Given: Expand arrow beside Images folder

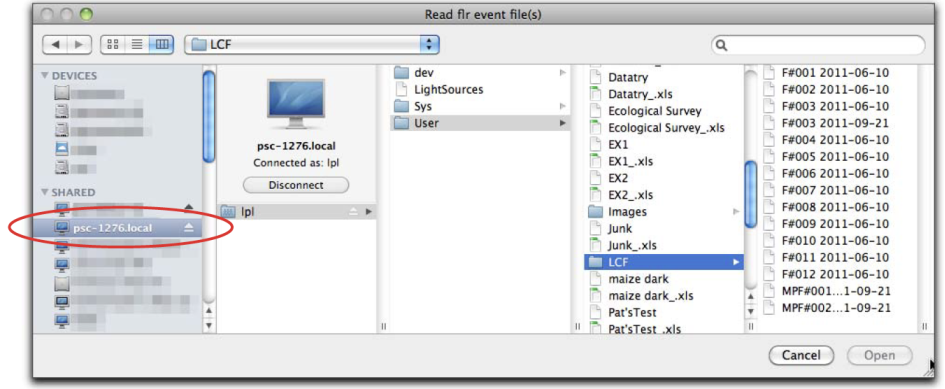Looking at the screenshot, I should [x=736, y=212].
